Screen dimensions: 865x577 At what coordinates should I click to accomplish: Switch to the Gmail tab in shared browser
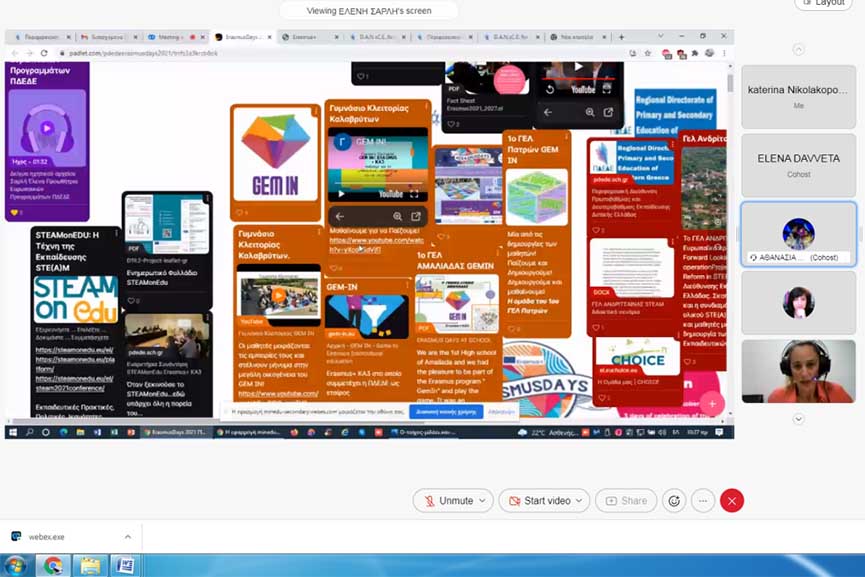pyautogui.click(x=108, y=37)
